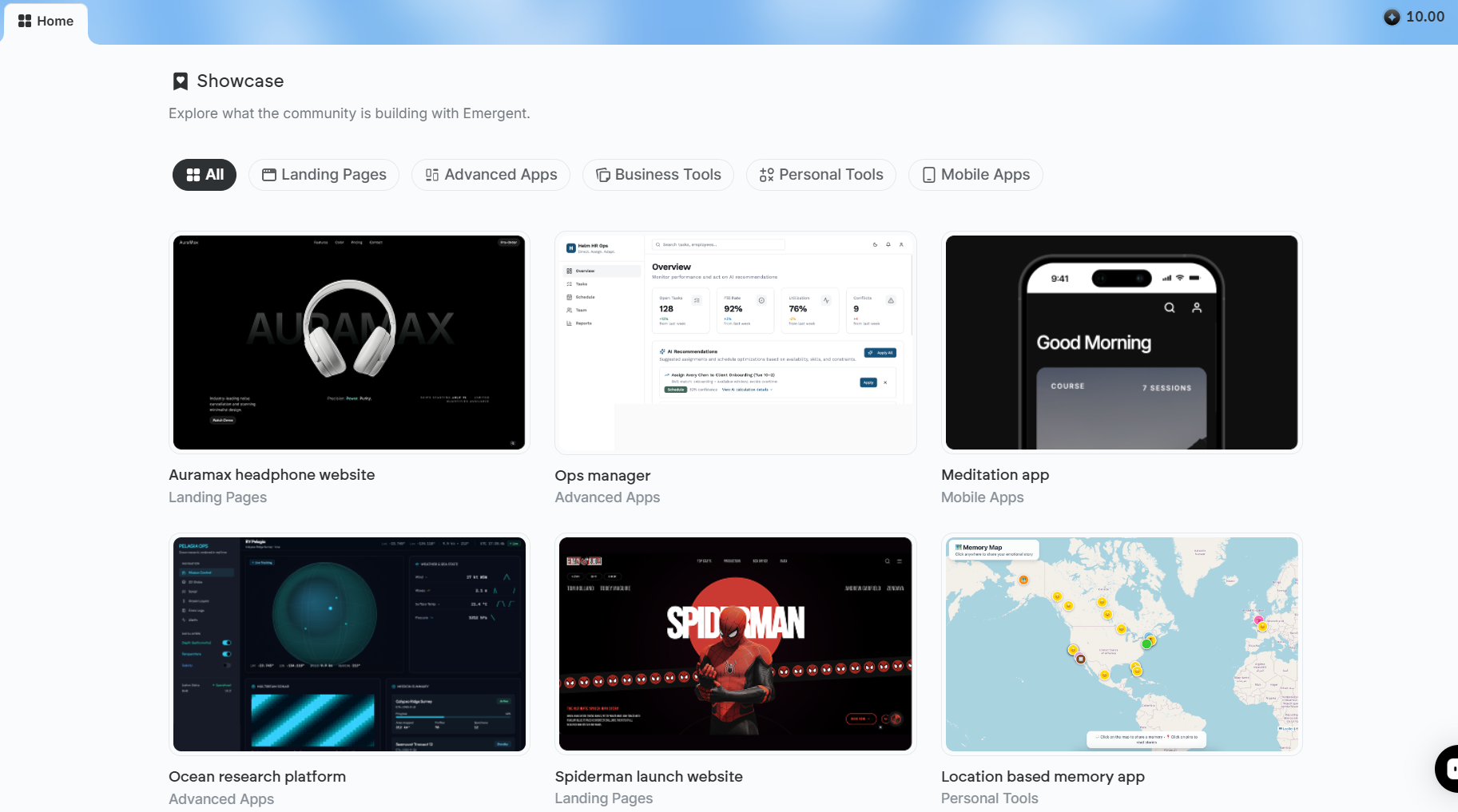1458x812 pixels.
Task: Open the Spiderman launch website thumbnail
Action: 736,644
